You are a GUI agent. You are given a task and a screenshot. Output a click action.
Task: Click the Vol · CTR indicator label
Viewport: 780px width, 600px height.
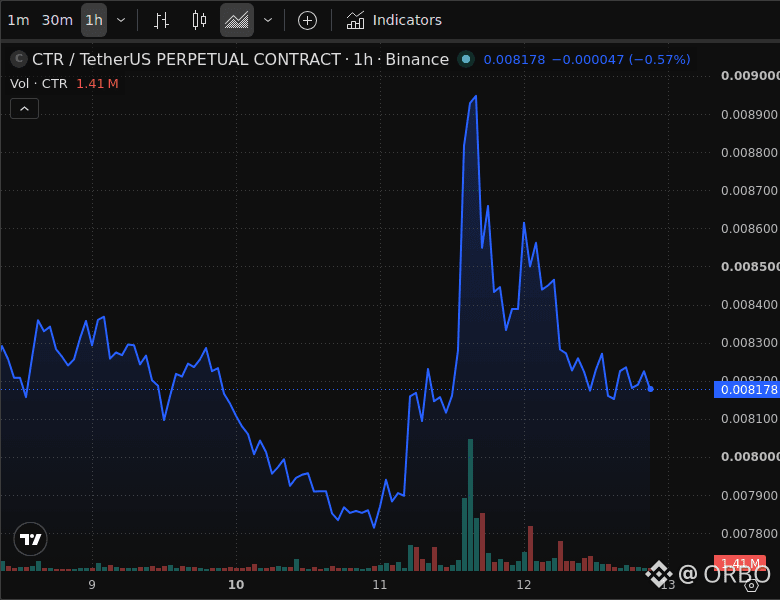tap(39, 84)
